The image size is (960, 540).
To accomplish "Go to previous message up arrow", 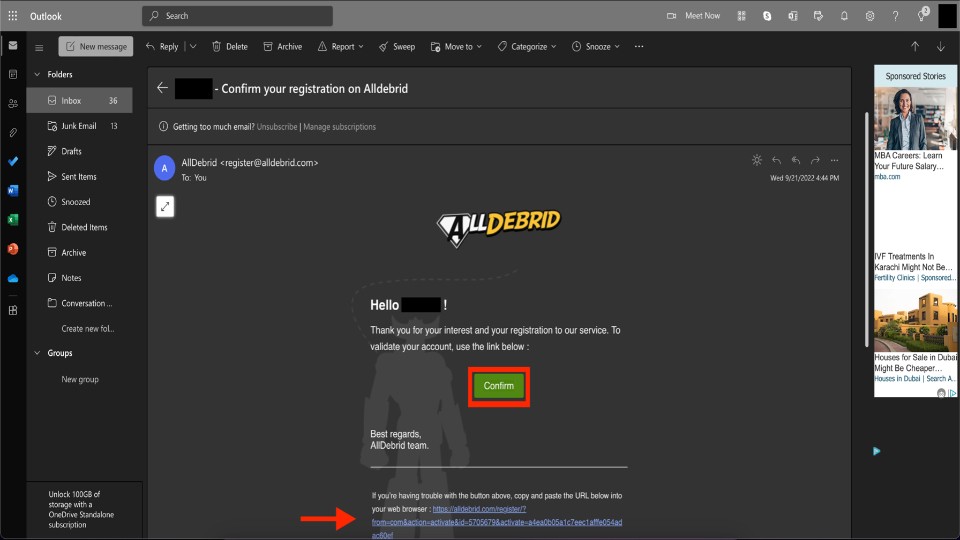I will point(915,47).
